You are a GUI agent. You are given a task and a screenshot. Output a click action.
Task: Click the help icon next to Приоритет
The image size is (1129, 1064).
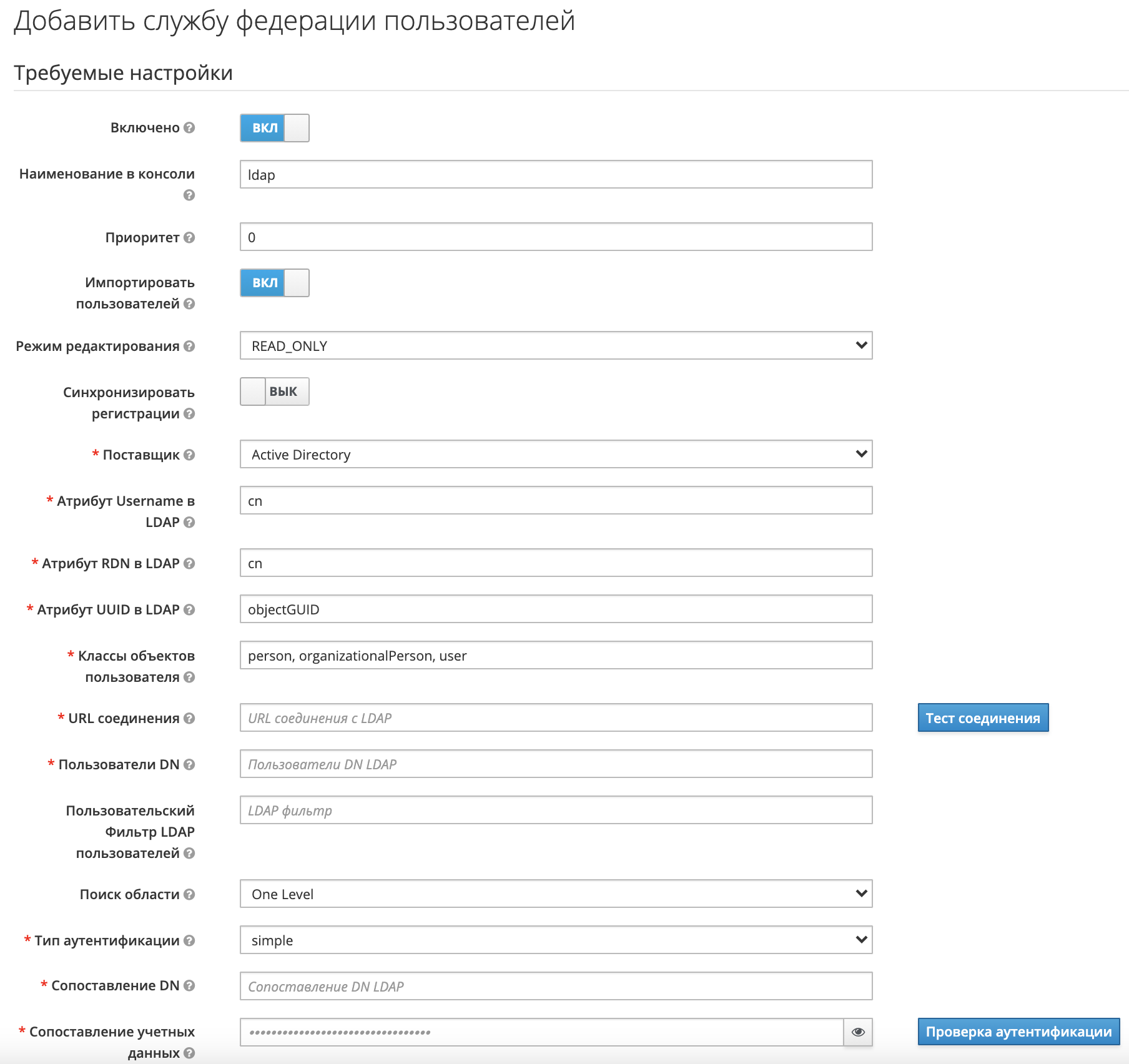coord(189,237)
